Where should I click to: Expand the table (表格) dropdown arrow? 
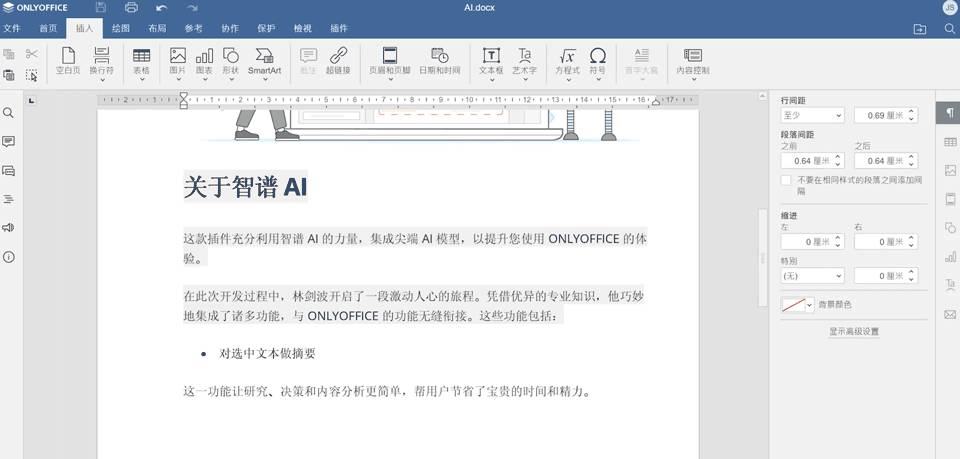click(141, 80)
